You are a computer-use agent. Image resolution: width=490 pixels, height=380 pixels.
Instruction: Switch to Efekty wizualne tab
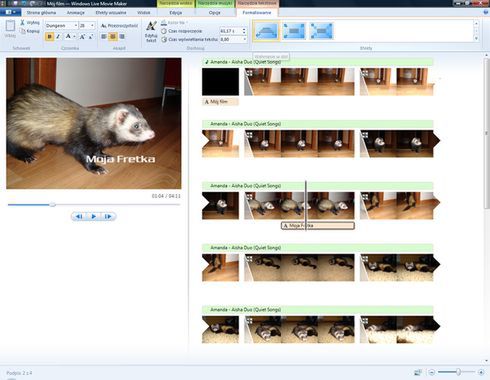(111, 13)
